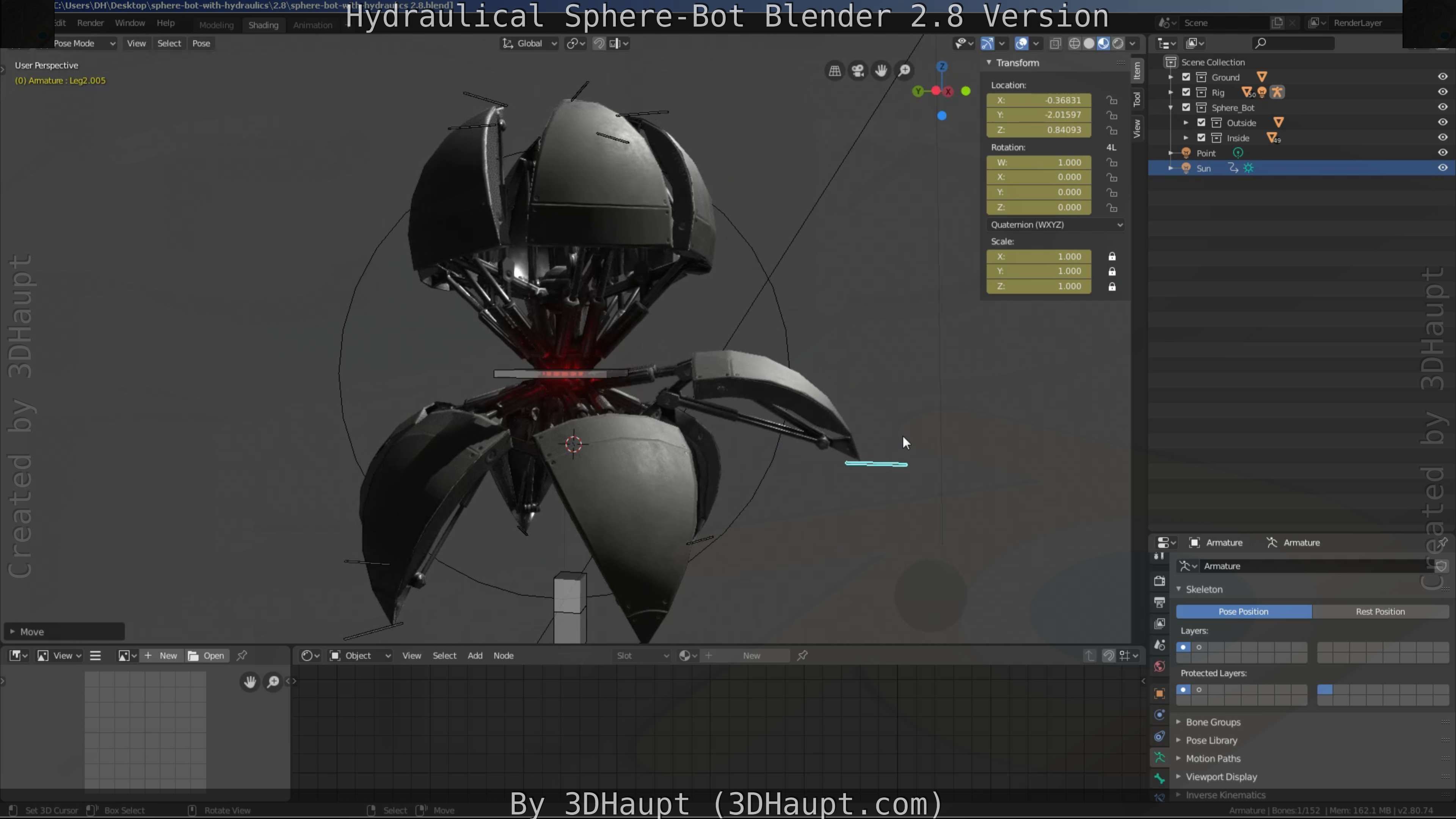The image size is (1456, 819).
Task: Toggle lock on Location X
Action: 1112,100
